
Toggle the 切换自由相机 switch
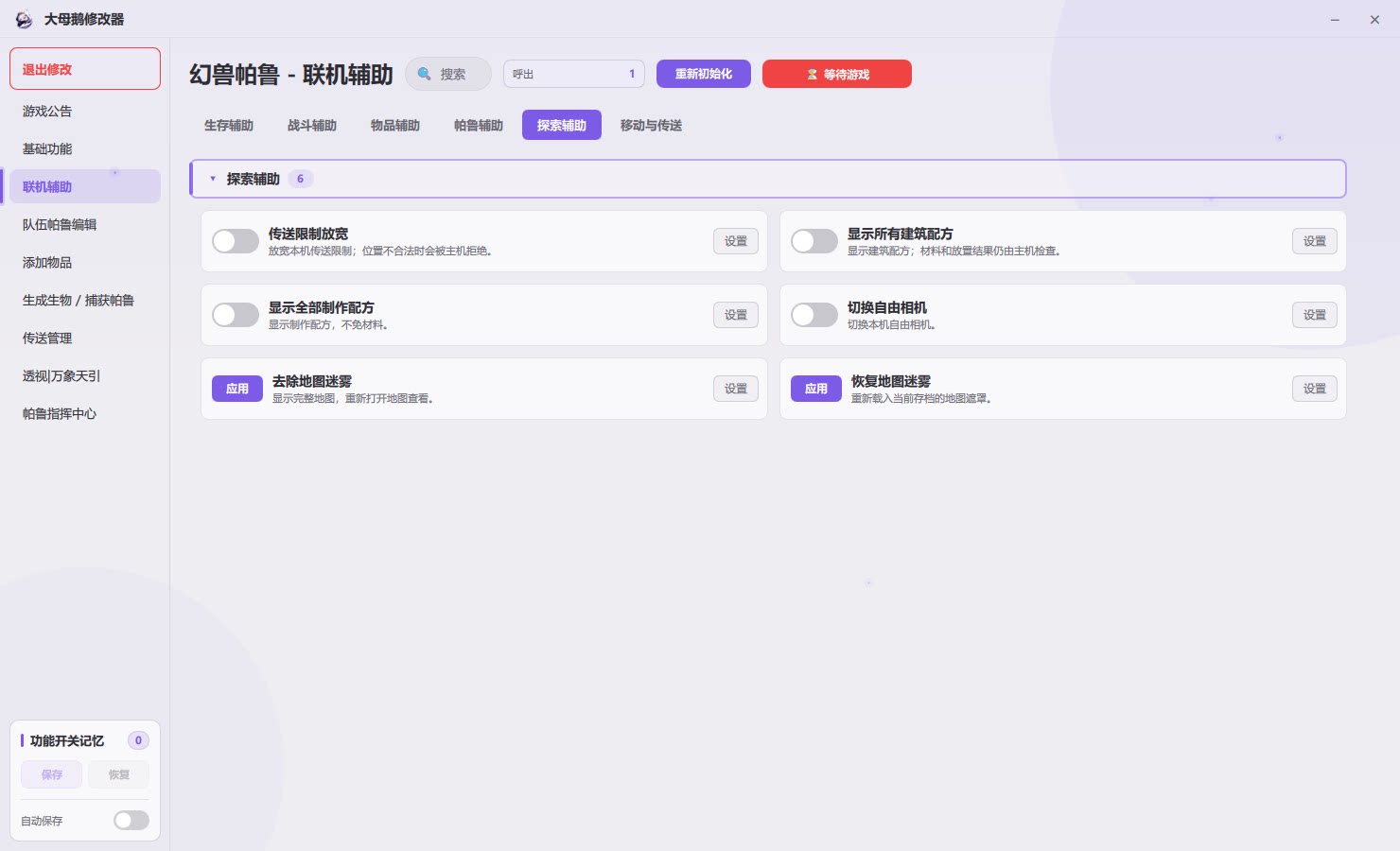point(814,315)
